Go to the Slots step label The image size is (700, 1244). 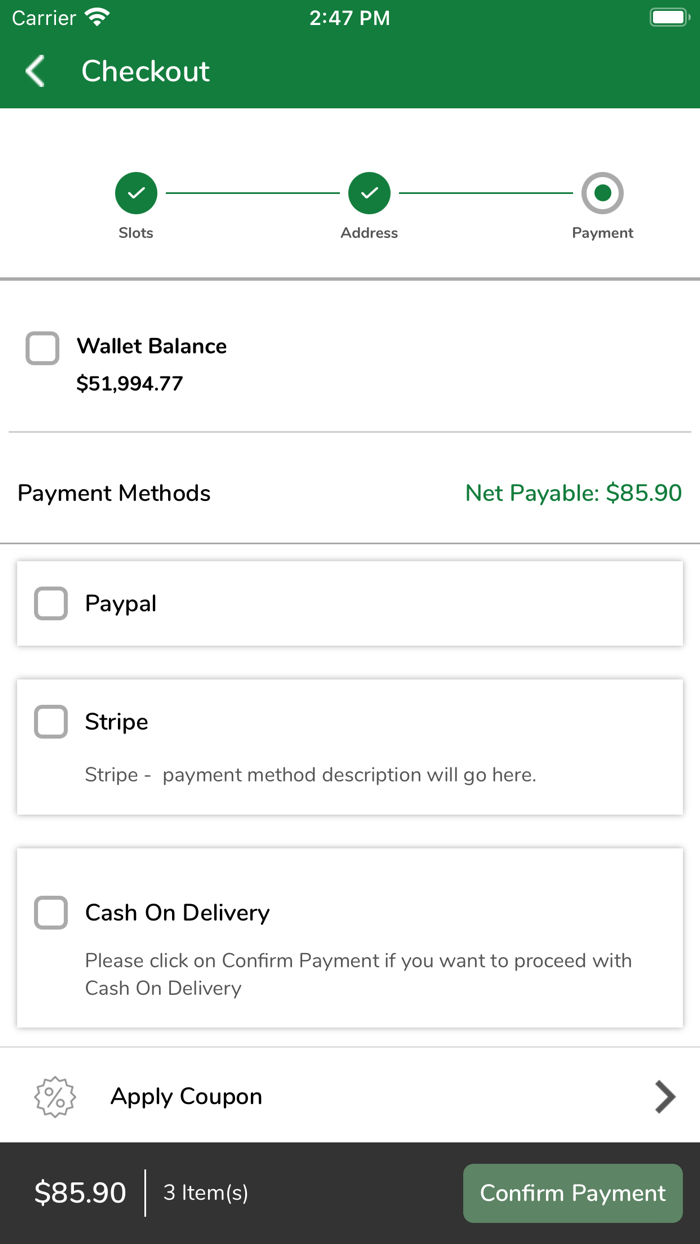[x=136, y=233]
